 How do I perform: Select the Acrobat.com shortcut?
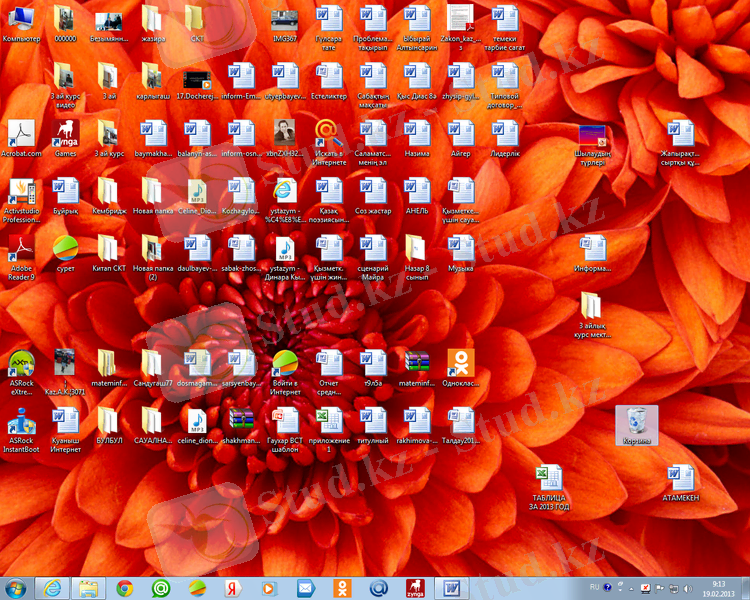tap(21, 133)
